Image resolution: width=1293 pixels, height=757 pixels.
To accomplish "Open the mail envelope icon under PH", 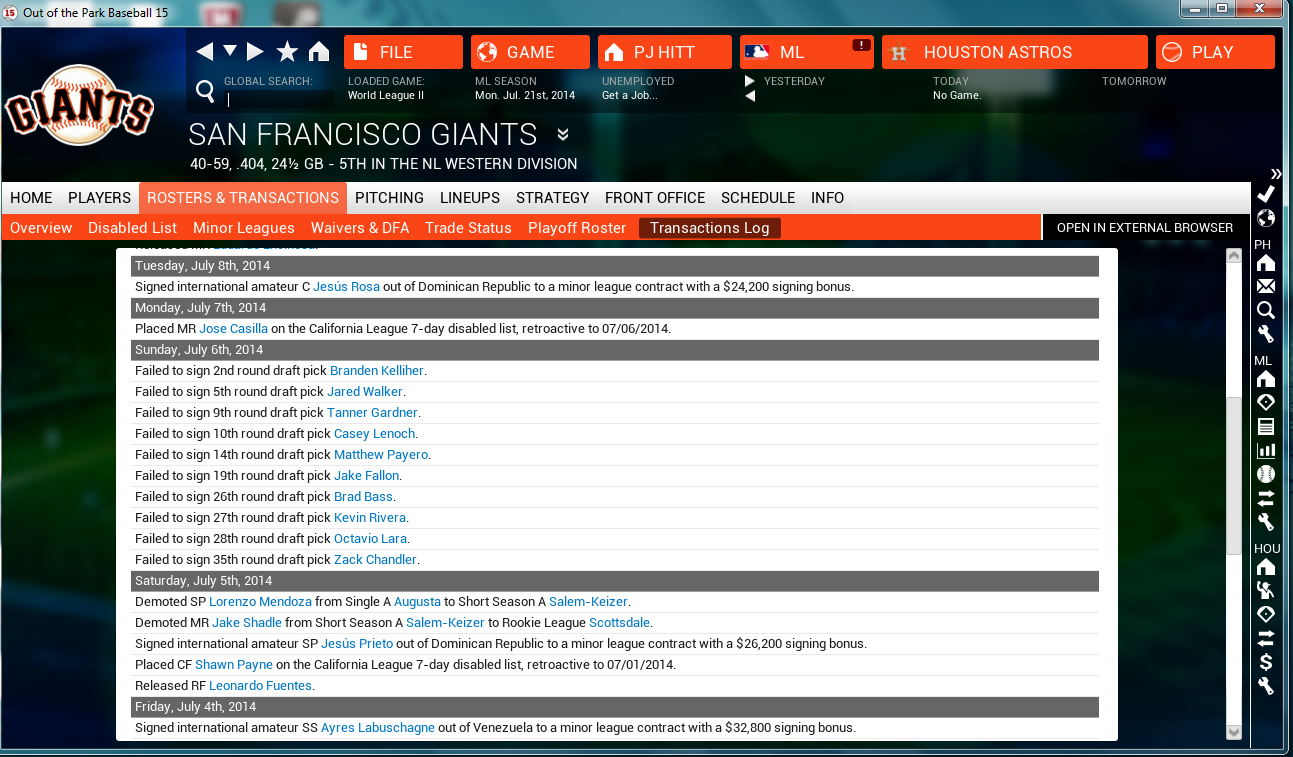I will [x=1265, y=287].
